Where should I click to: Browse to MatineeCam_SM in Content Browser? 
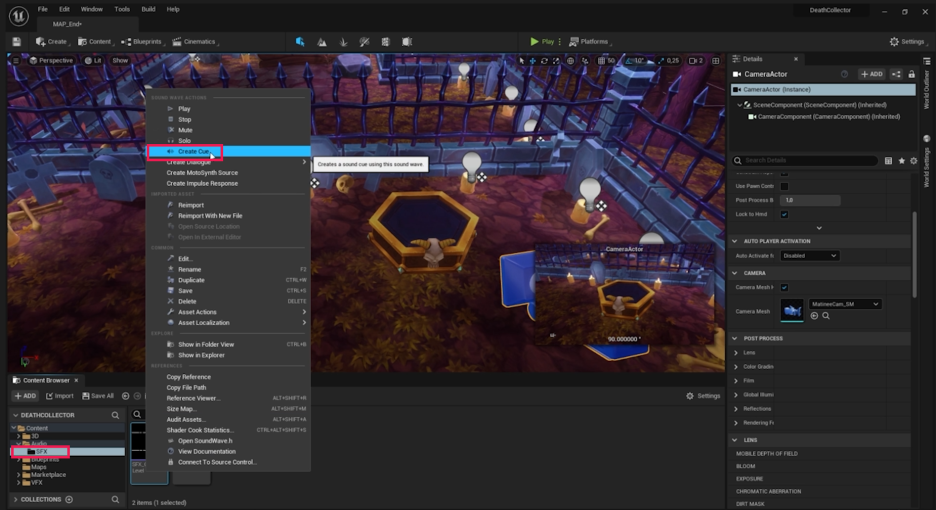click(x=814, y=316)
